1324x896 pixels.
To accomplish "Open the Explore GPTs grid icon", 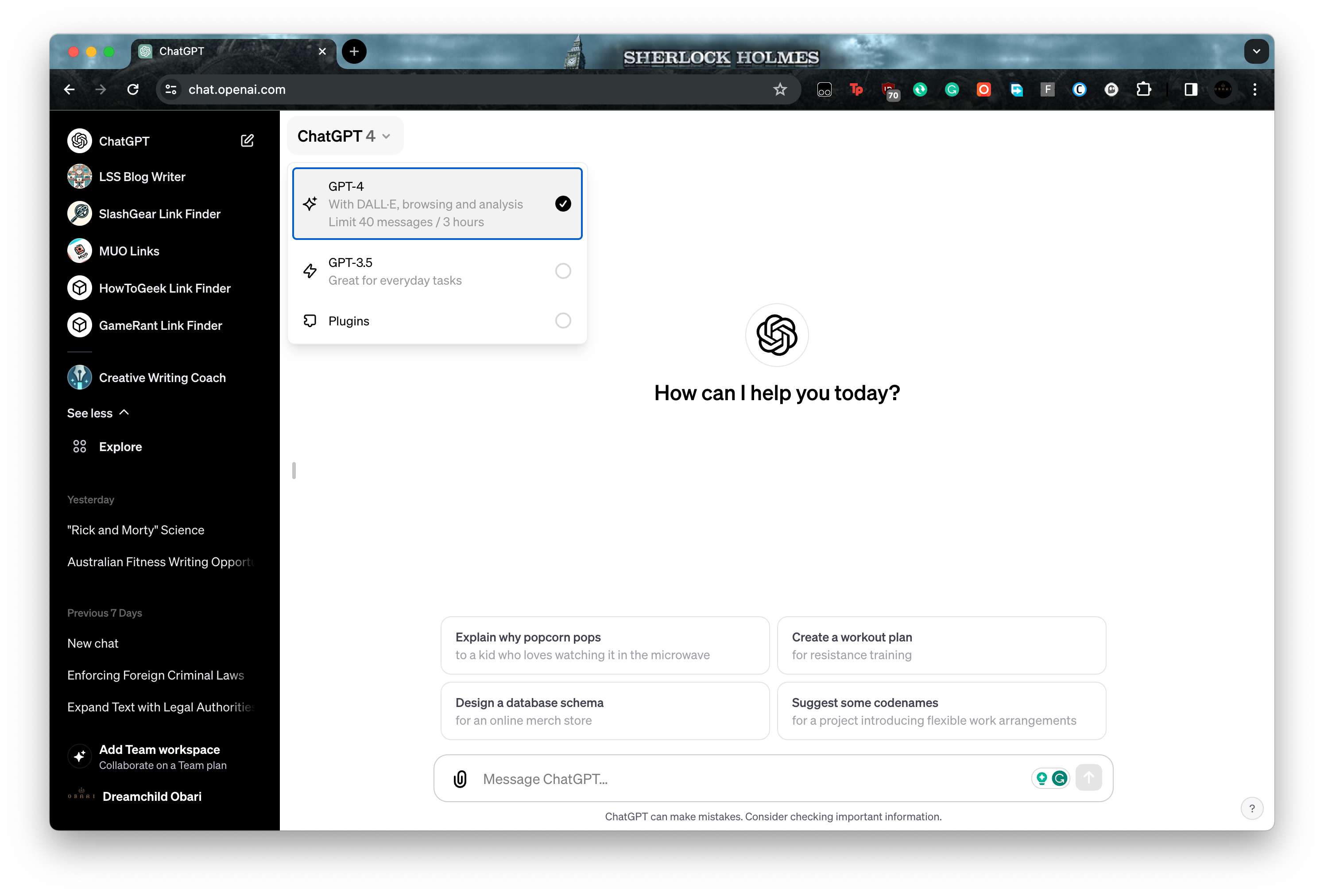I will pyautogui.click(x=80, y=447).
